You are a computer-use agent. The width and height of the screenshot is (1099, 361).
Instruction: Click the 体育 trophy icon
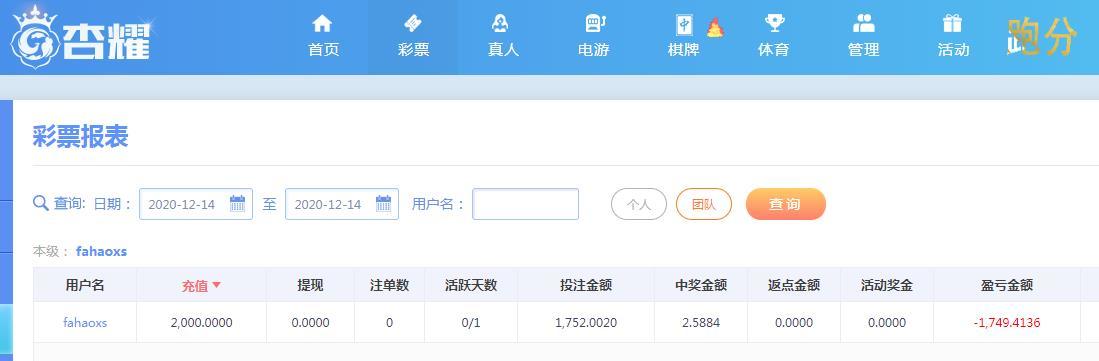[774, 24]
